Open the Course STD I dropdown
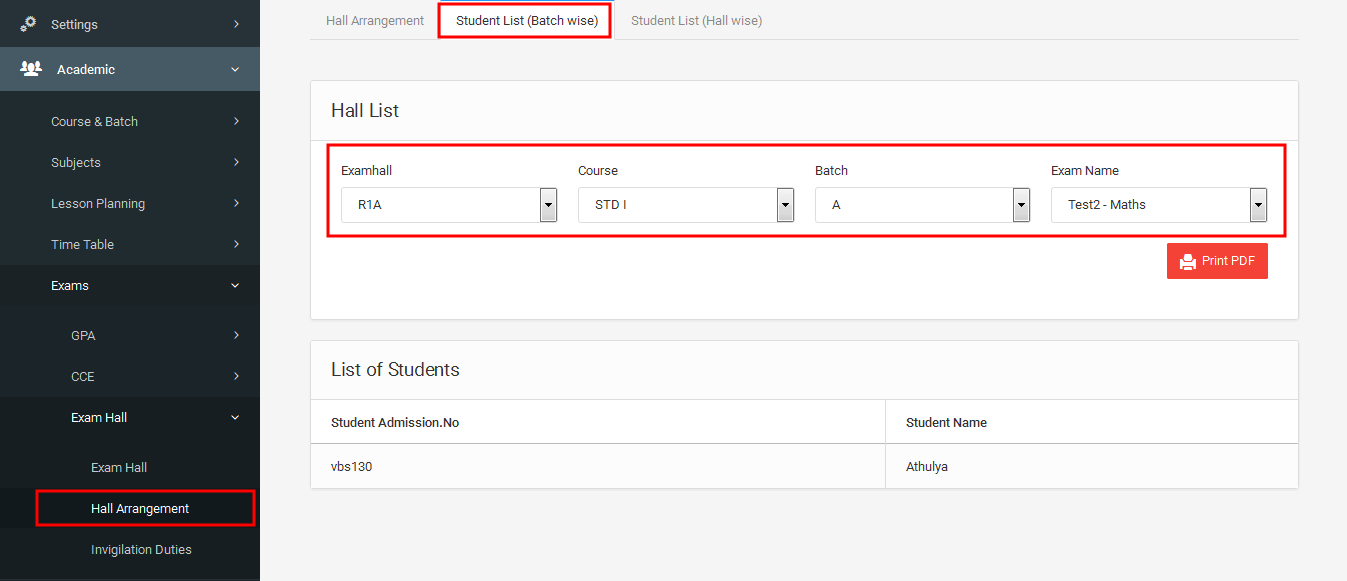 pyautogui.click(x=686, y=205)
